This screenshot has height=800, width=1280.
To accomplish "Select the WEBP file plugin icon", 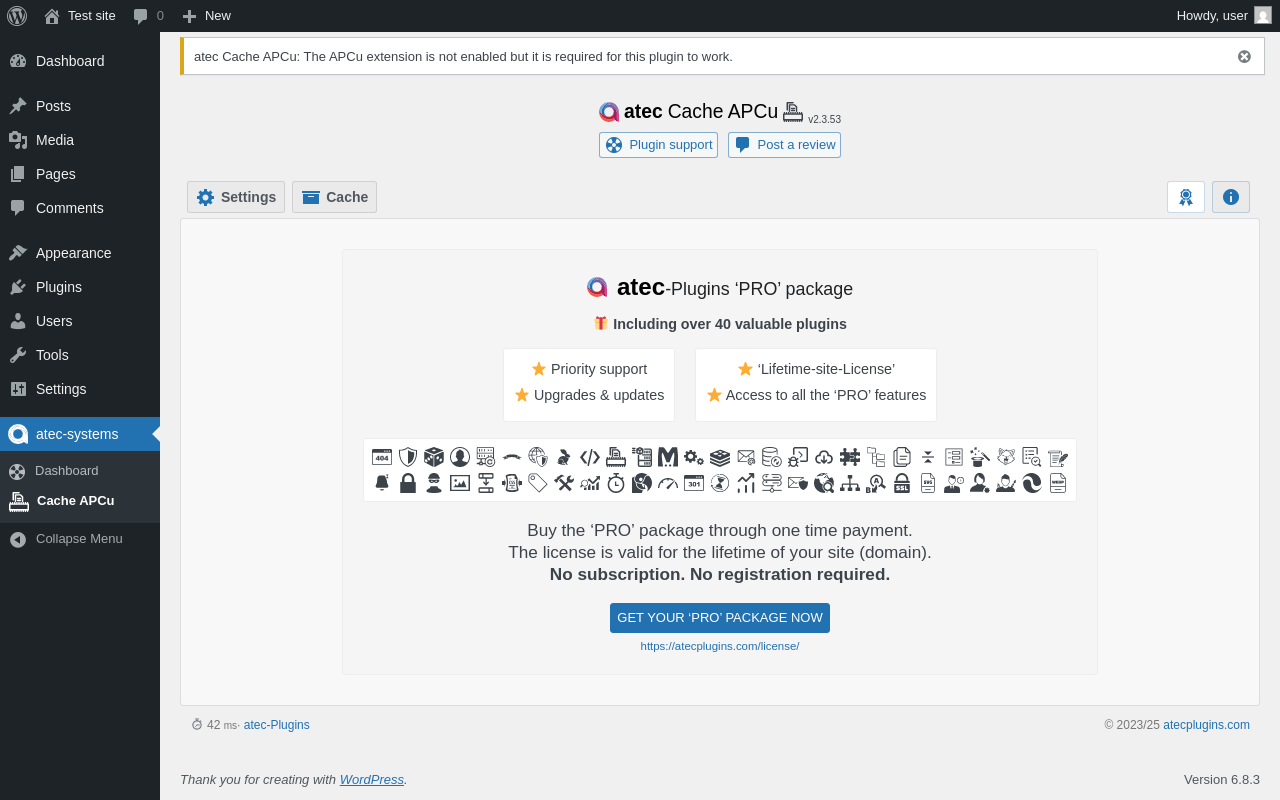I will coord(1058,483).
